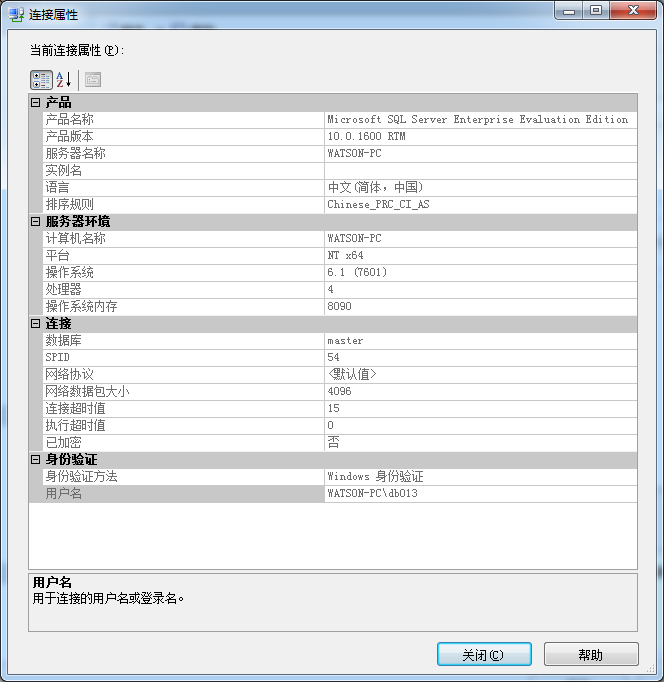Click the 54 SPID value
The image size is (664, 682).
[333, 357]
